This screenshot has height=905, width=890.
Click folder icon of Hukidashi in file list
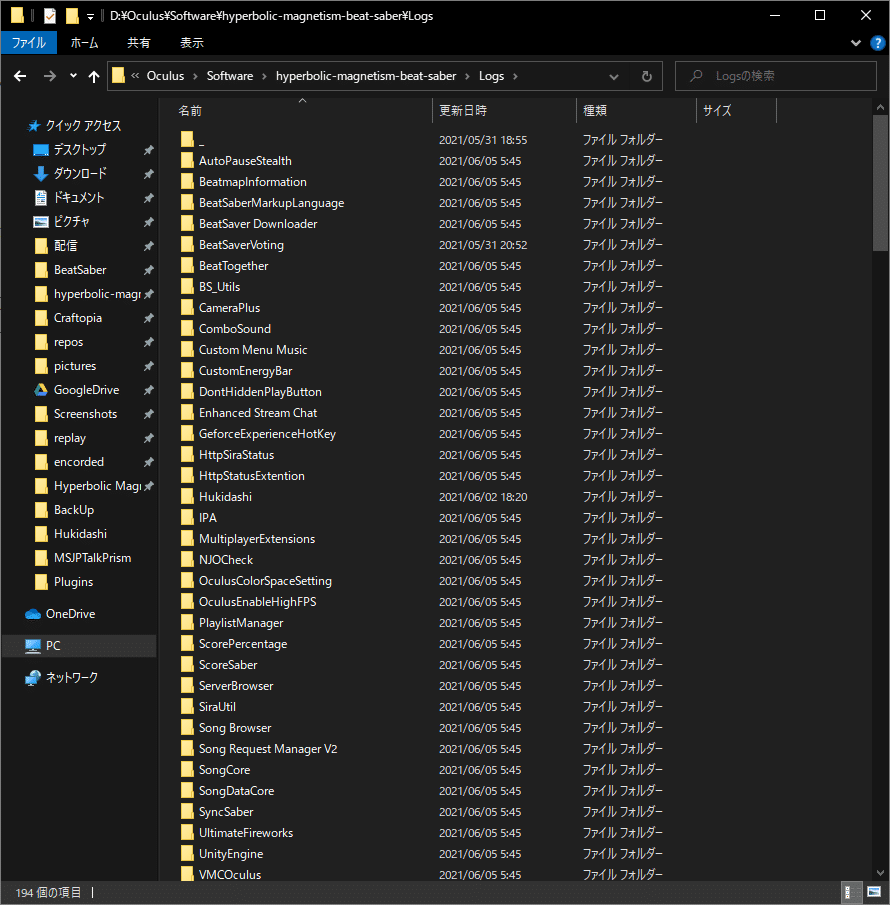[x=187, y=497]
